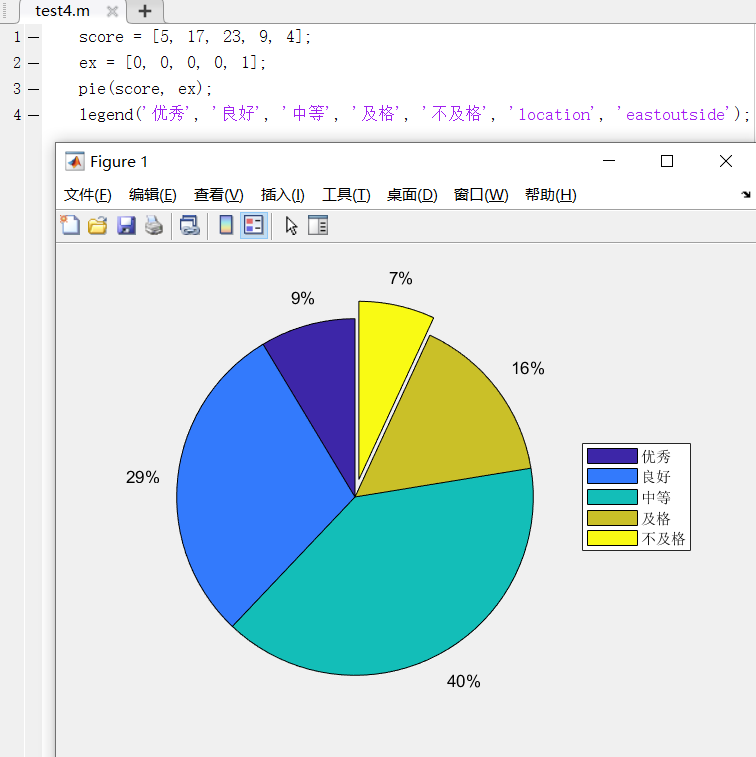Open the 文件(F) menu

click(88, 195)
